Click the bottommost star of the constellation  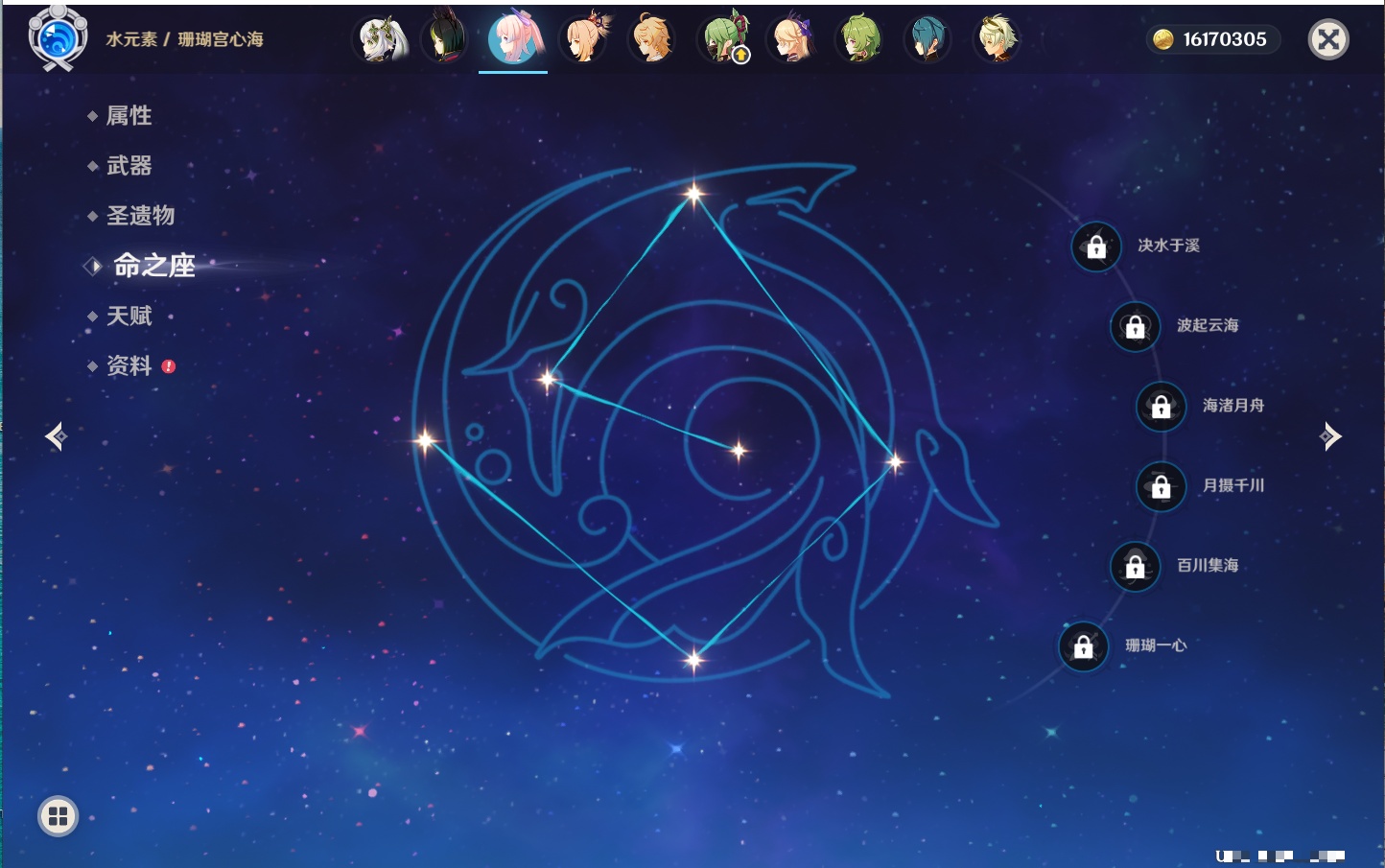pos(693,659)
